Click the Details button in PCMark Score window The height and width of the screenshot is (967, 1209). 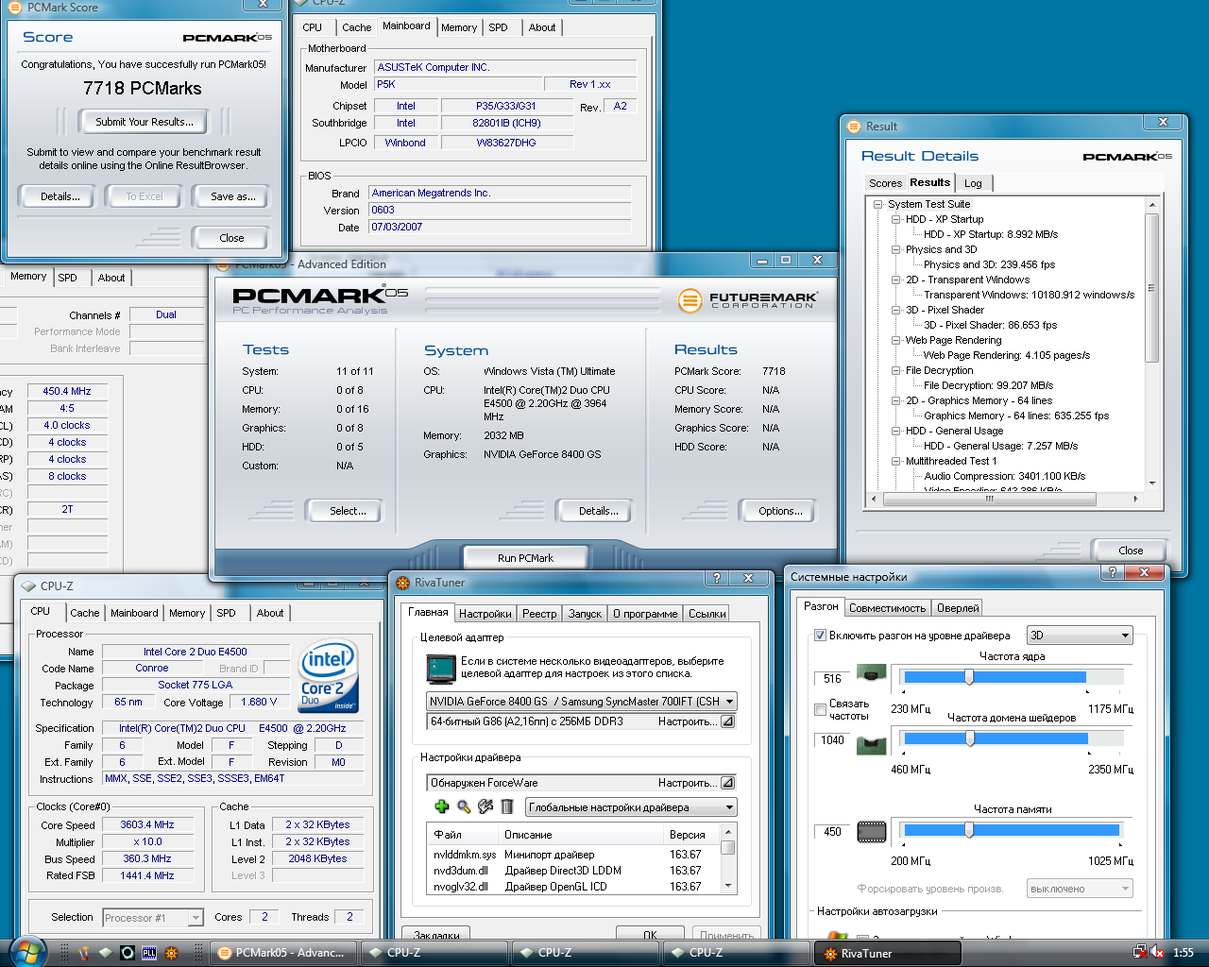pyautogui.click(x=60, y=197)
